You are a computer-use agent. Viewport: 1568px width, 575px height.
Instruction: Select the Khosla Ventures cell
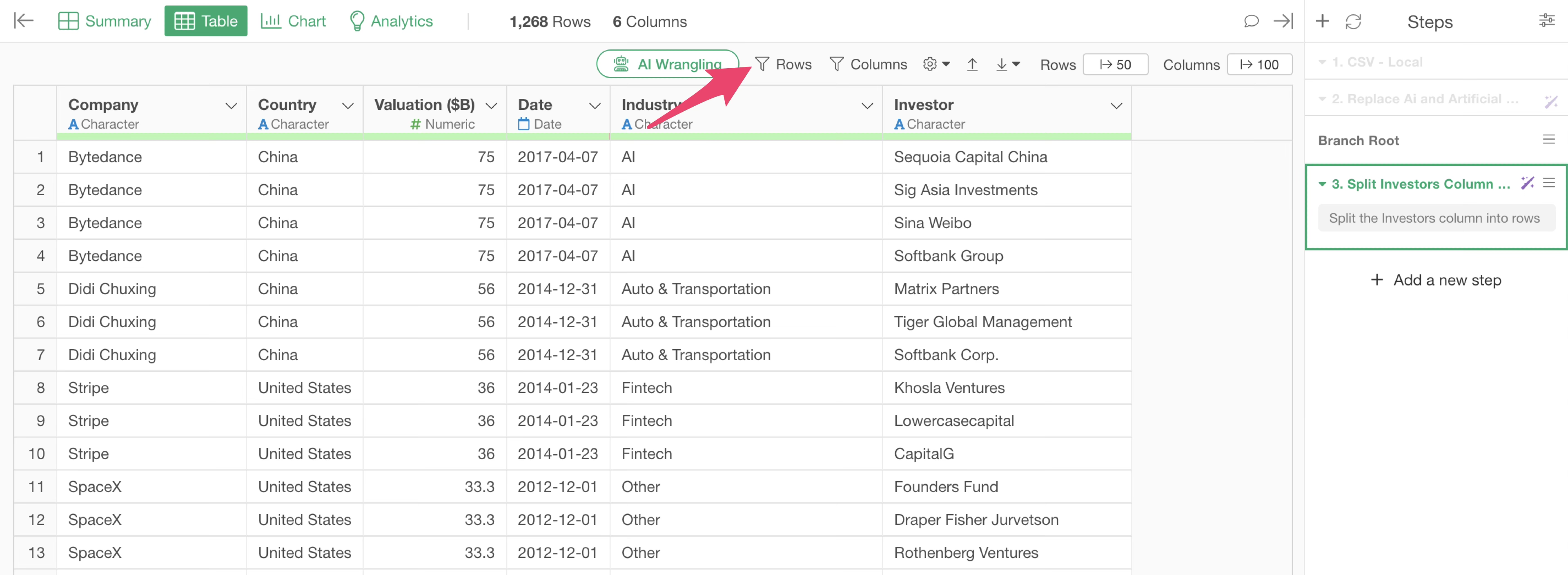coord(1007,388)
